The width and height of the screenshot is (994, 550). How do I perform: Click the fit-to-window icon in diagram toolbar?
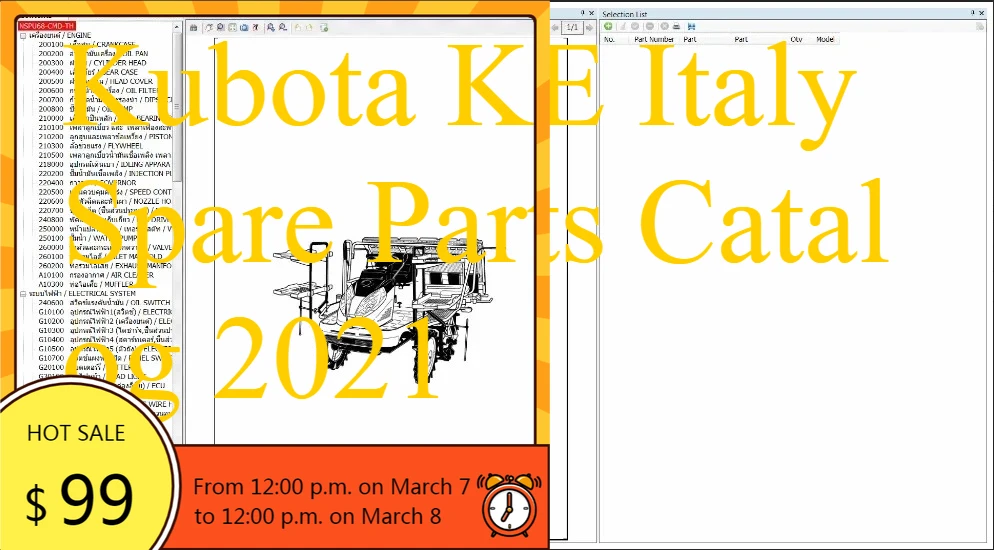point(232,28)
